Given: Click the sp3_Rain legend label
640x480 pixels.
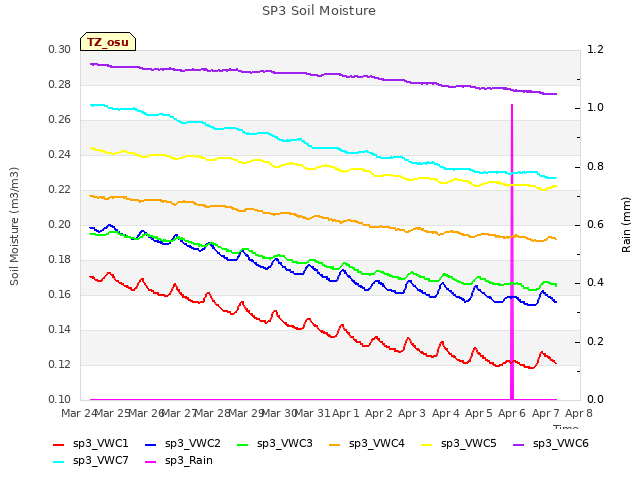Looking at the screenshot, I should [x=189, y=460].
